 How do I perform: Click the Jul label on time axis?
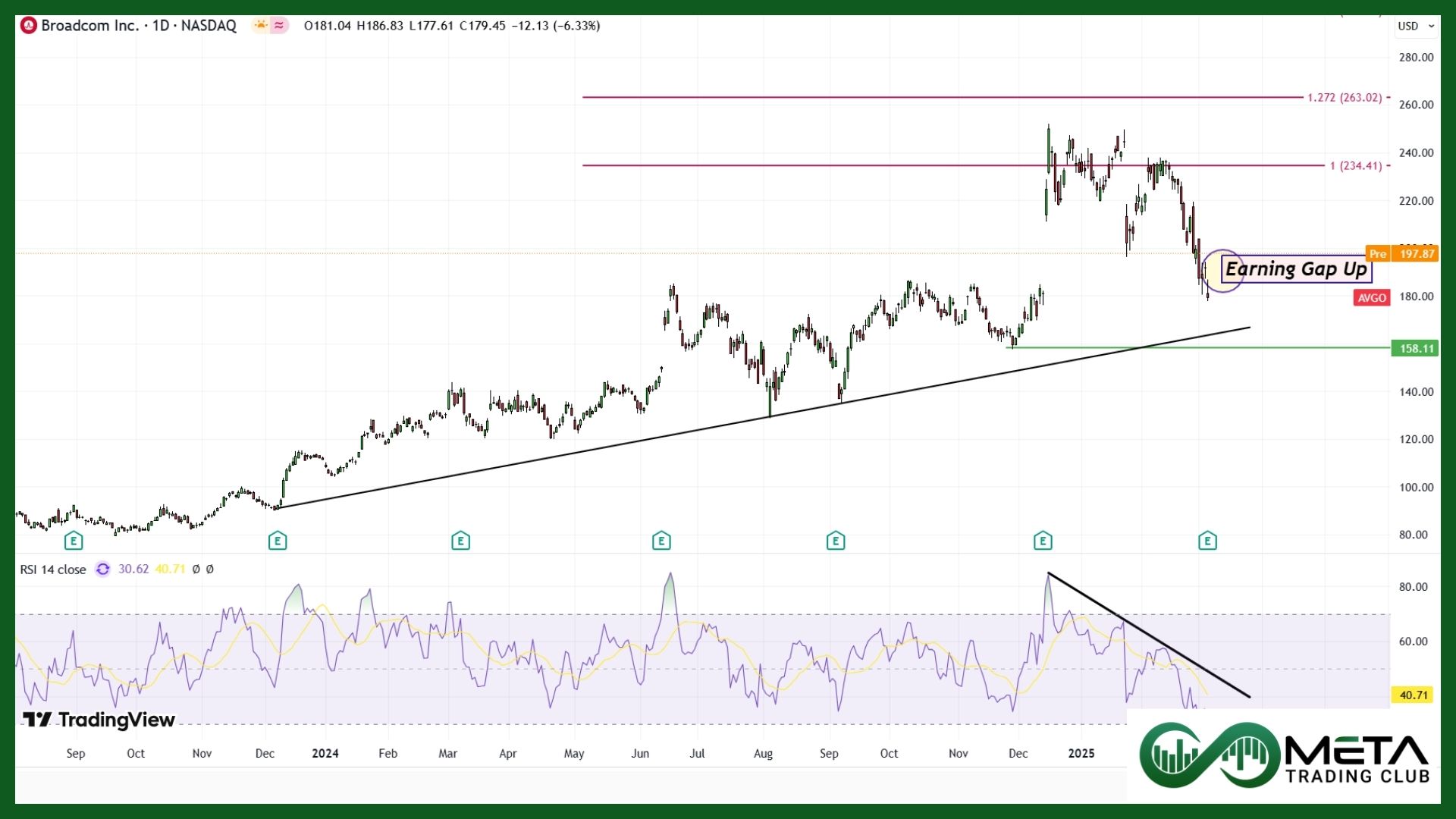tap(697, 753)
